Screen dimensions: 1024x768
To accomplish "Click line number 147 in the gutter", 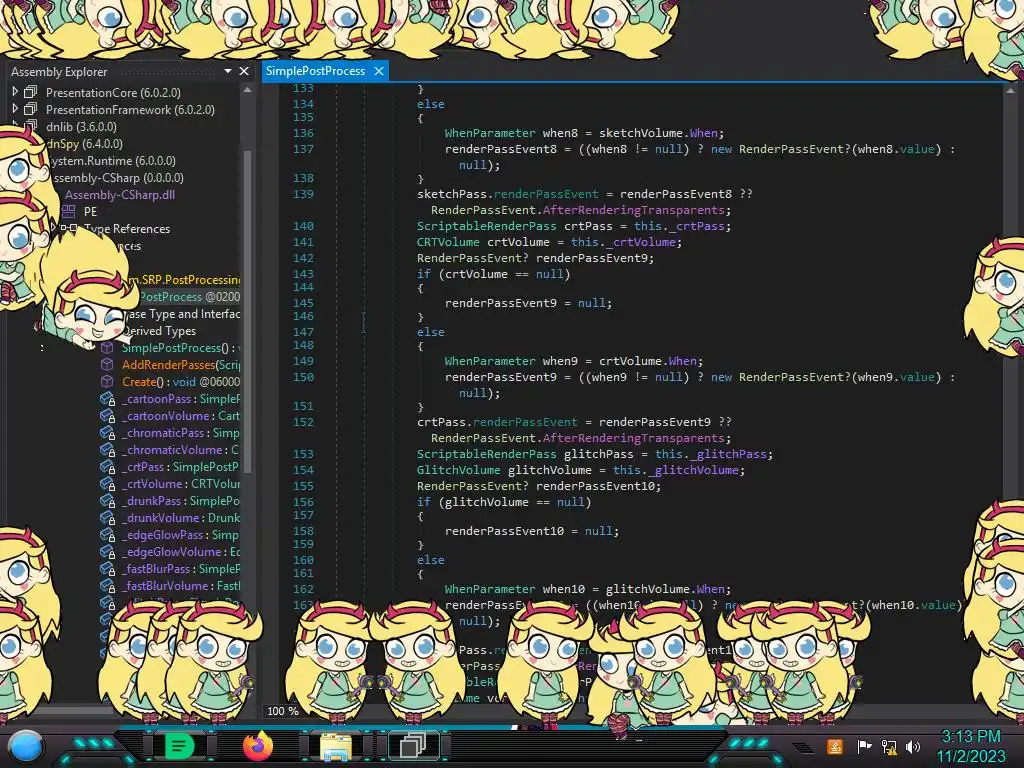I will pyautogui.click(x=303, y=332).
